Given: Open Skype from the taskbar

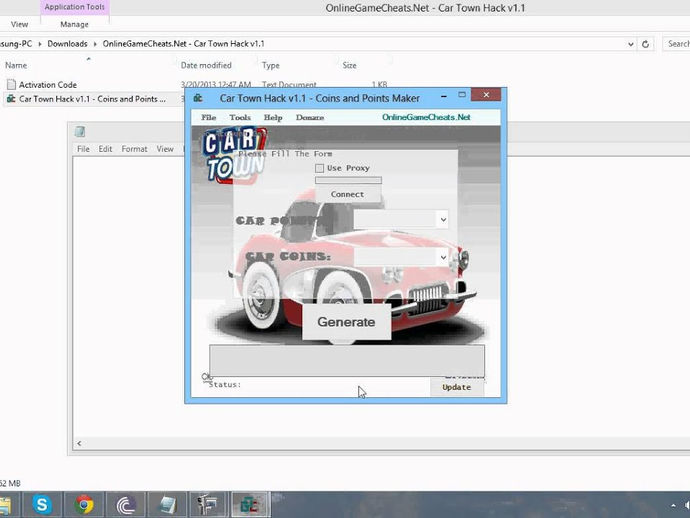Looking at the screenshot, I should click(x=42, y=504).
